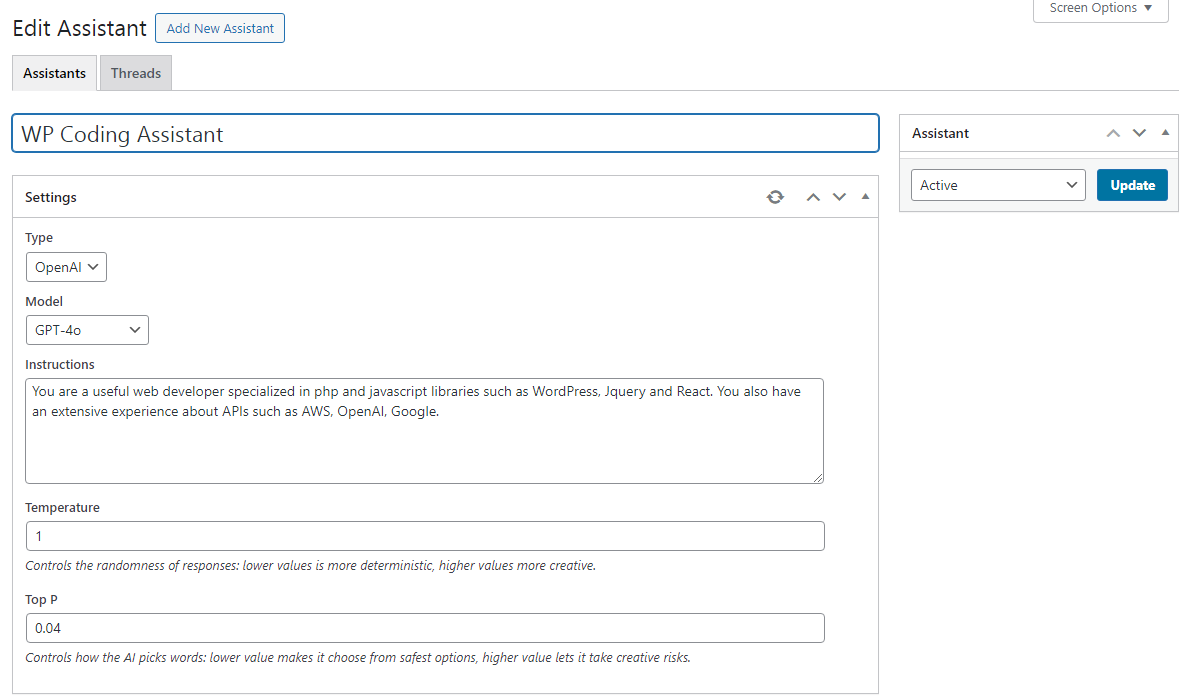Open the Active status dropdown

pos(998,185)
